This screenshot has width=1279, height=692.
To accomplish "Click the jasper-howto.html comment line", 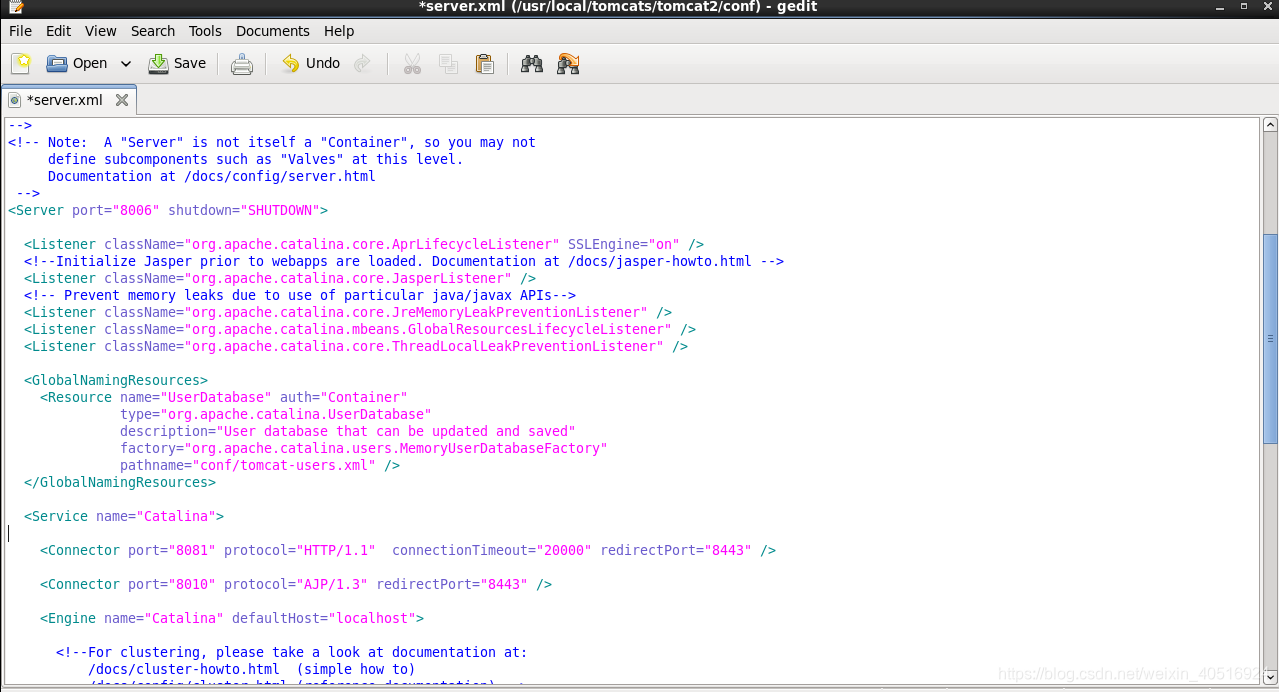I will coord(404,261).
